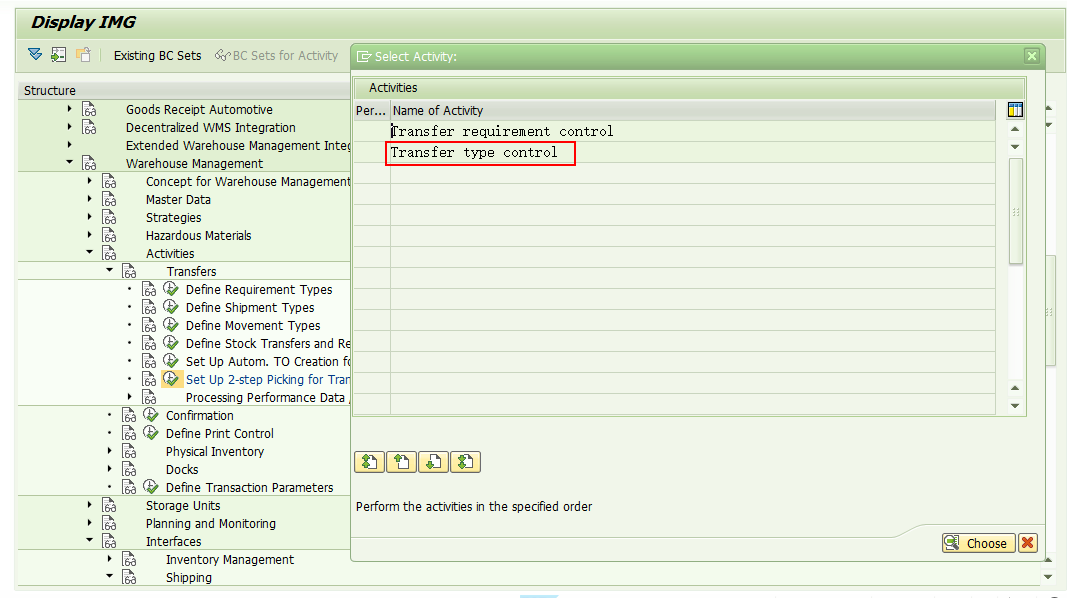1067x598 pixels.
Task: Expand the Storage Units node
Action: point(89,505)
